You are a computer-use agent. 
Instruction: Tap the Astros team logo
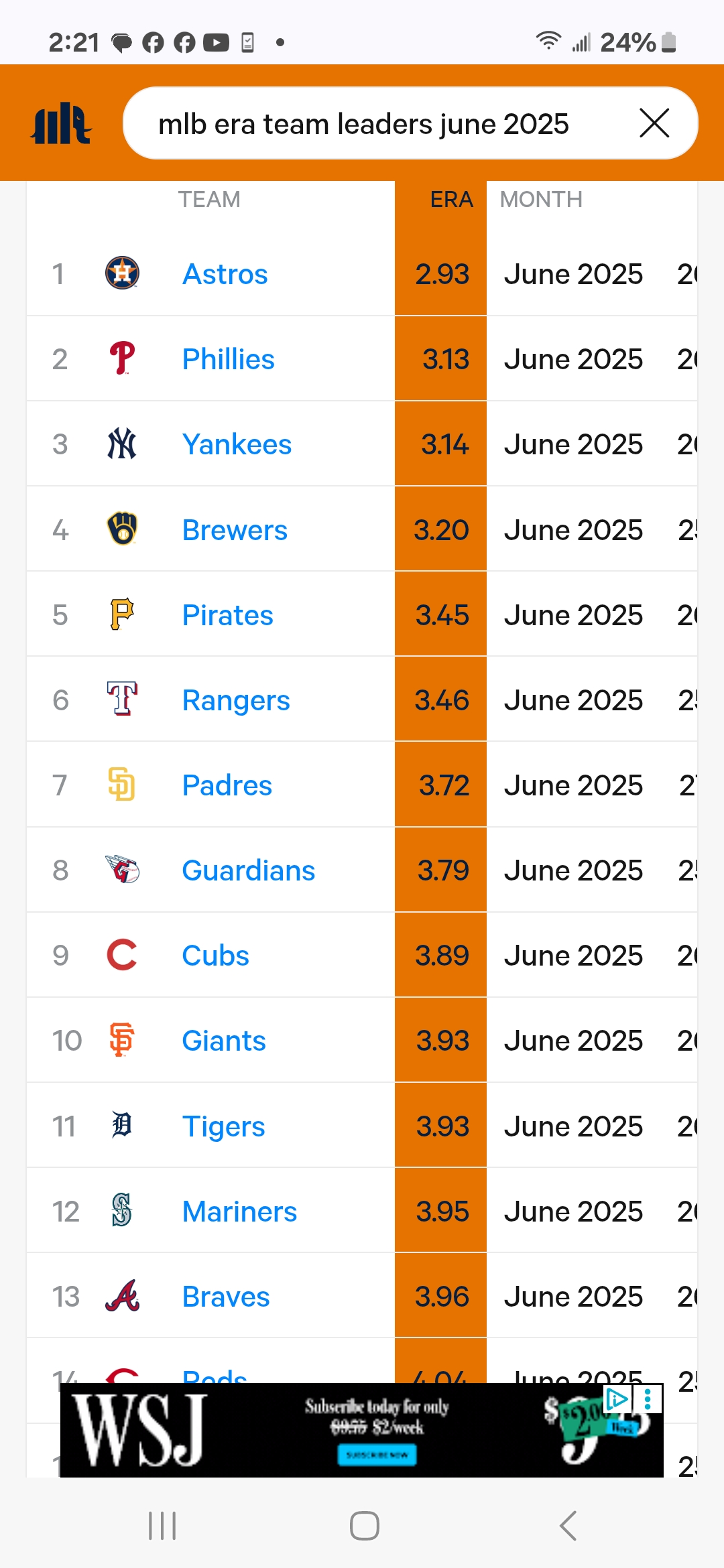(122, 273)
